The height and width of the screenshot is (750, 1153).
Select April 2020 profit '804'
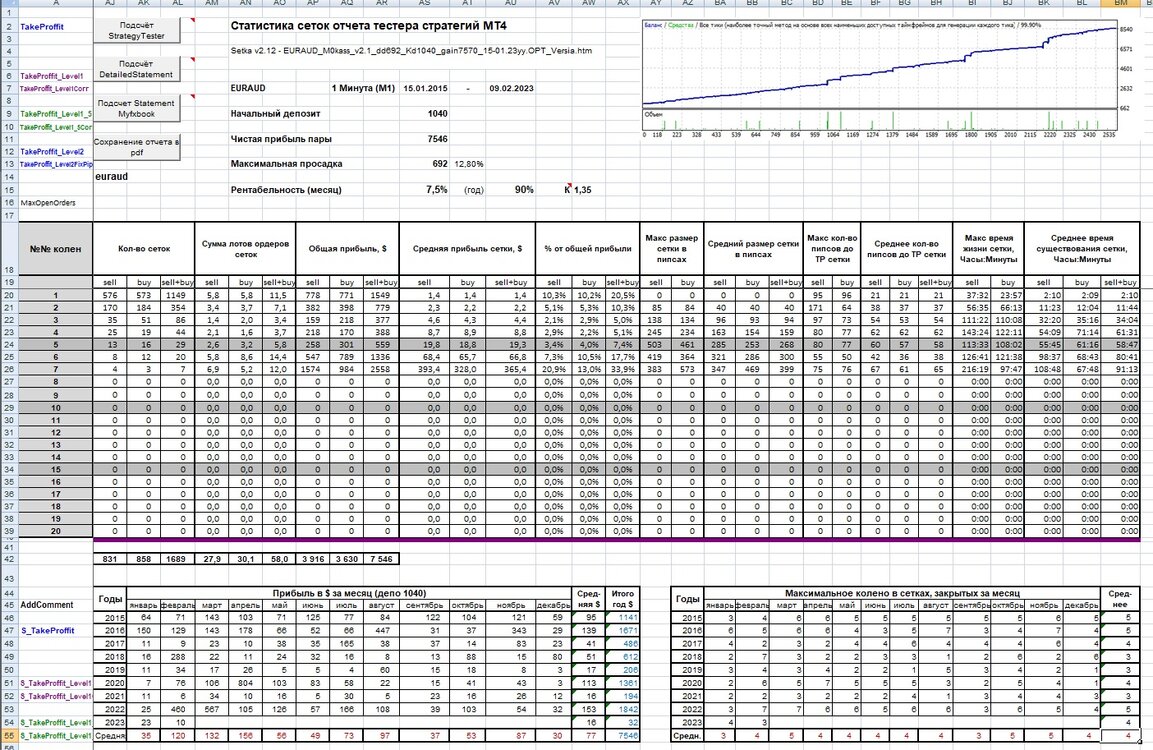[x=246, y=682]
